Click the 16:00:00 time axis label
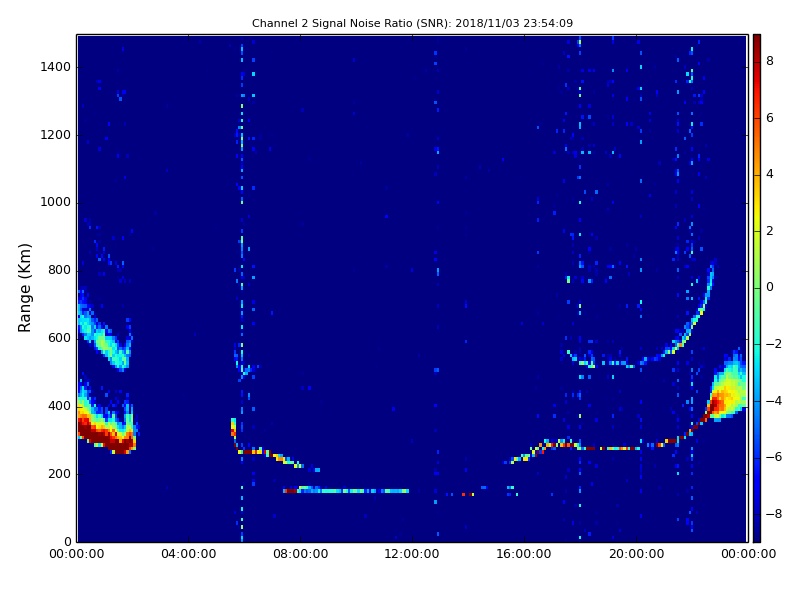 tap(524, 554)
